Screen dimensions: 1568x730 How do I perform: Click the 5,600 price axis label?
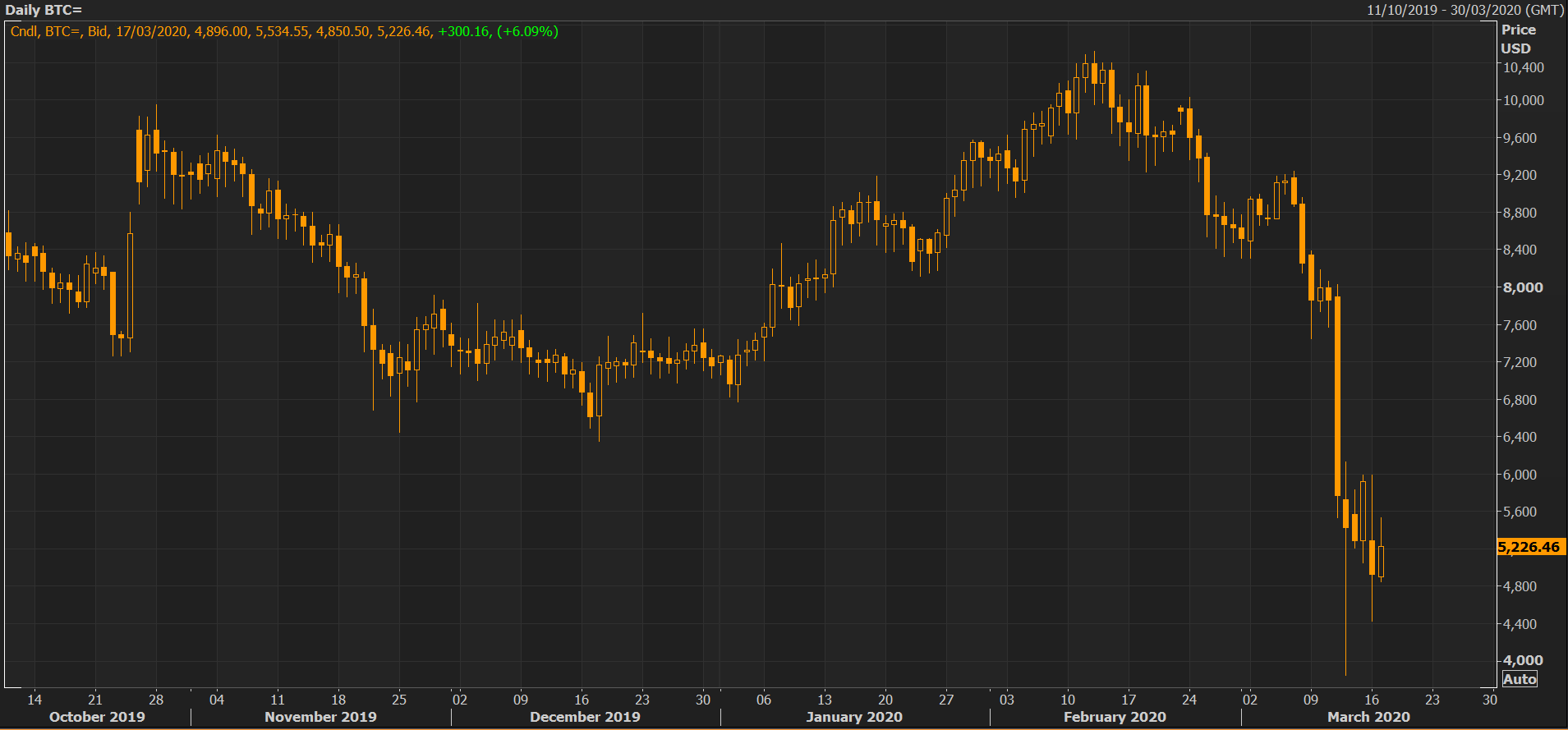tap(1520, 512)
